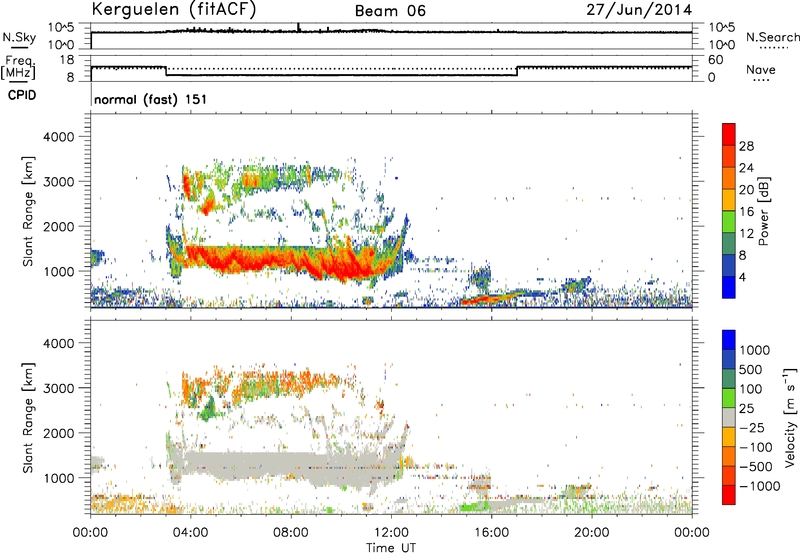The width and height of the screenshot is (800, 554).
Task: Click the '08:00' time axis tick label
Action: click(x=291, y=533)
